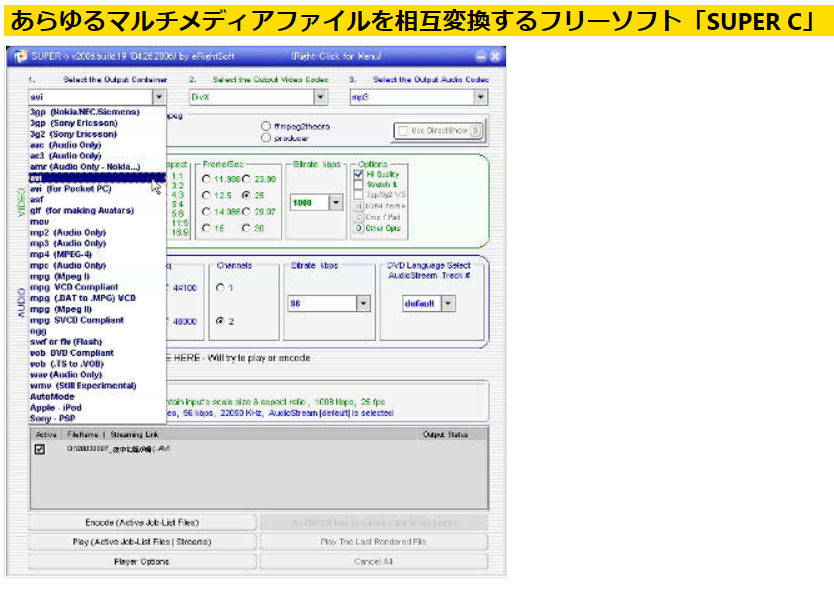Click Play (Active Job-List Files | Streams)
834x595 pixels.
(x=143, y=542)
